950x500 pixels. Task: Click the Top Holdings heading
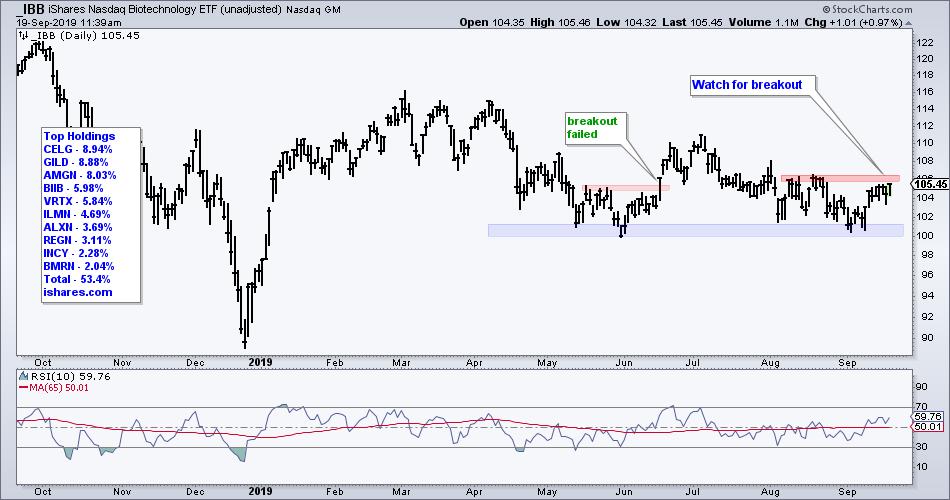tap(79, 136)
